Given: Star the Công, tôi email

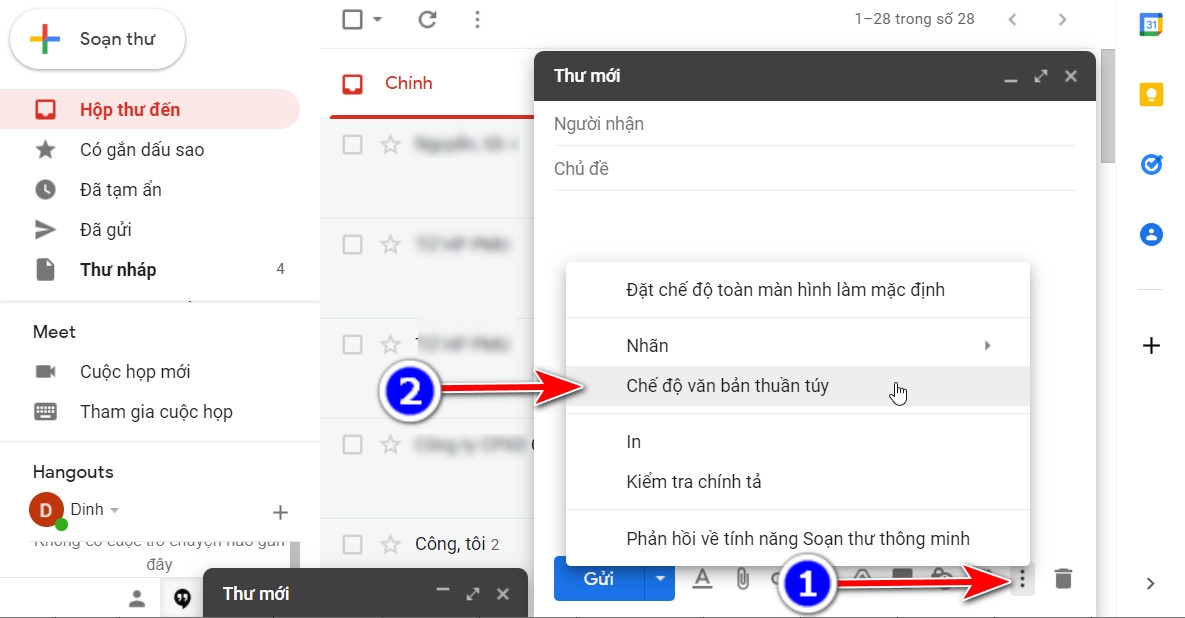Looking at the screenshot, I should click(x=390, y=544).
